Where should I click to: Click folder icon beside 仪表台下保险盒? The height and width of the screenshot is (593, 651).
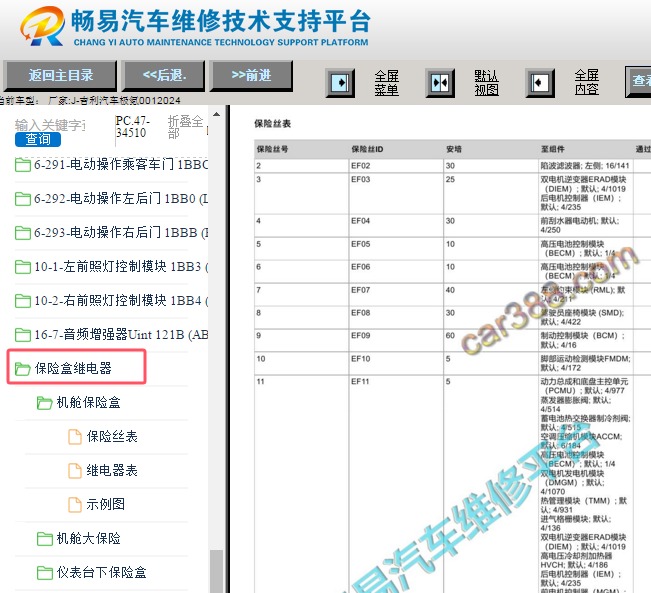click(44, 573)
